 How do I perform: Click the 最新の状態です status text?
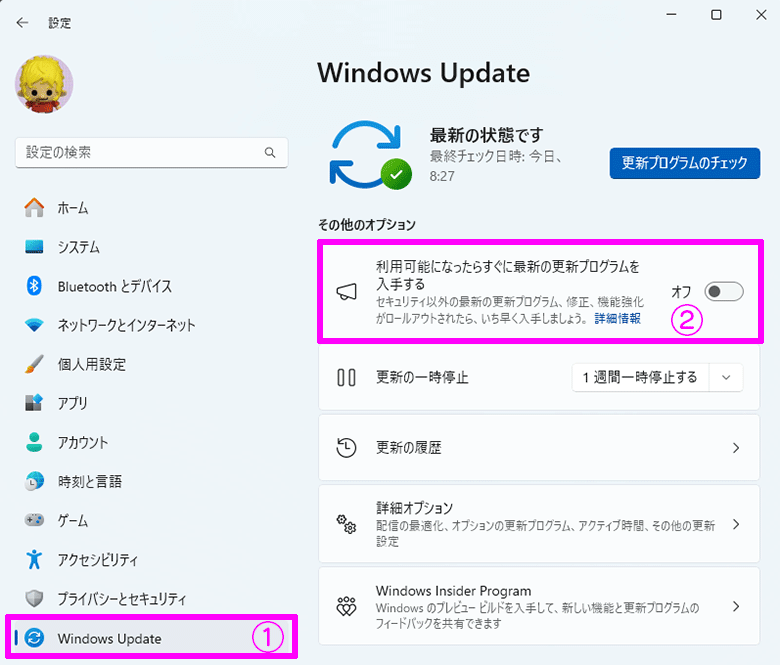tap(486, 135)
